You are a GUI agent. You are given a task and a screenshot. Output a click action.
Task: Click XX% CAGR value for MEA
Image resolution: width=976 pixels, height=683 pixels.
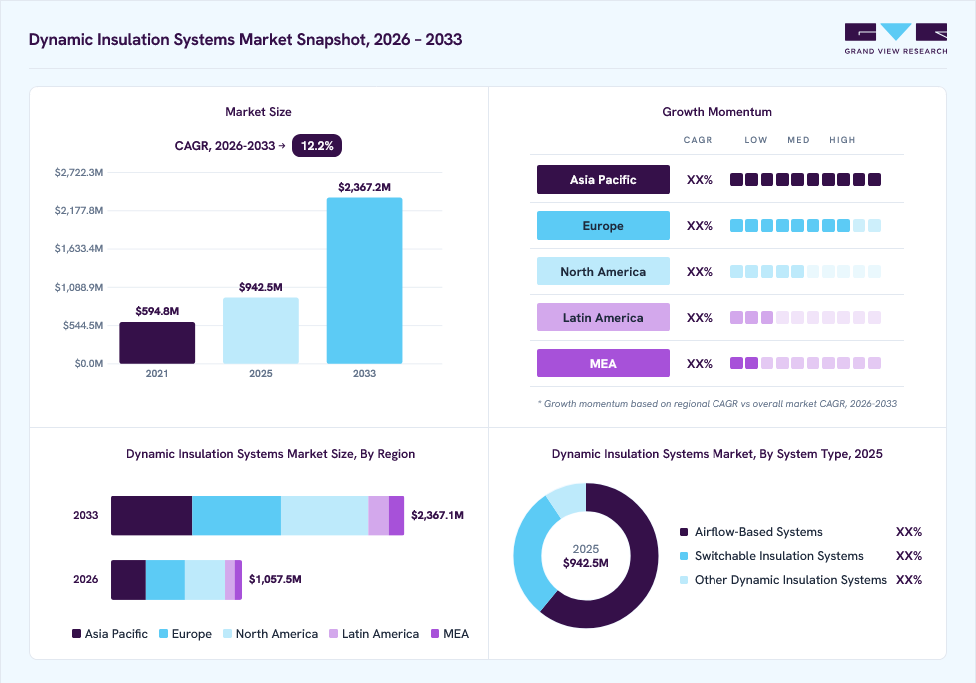tap(700, 364)
